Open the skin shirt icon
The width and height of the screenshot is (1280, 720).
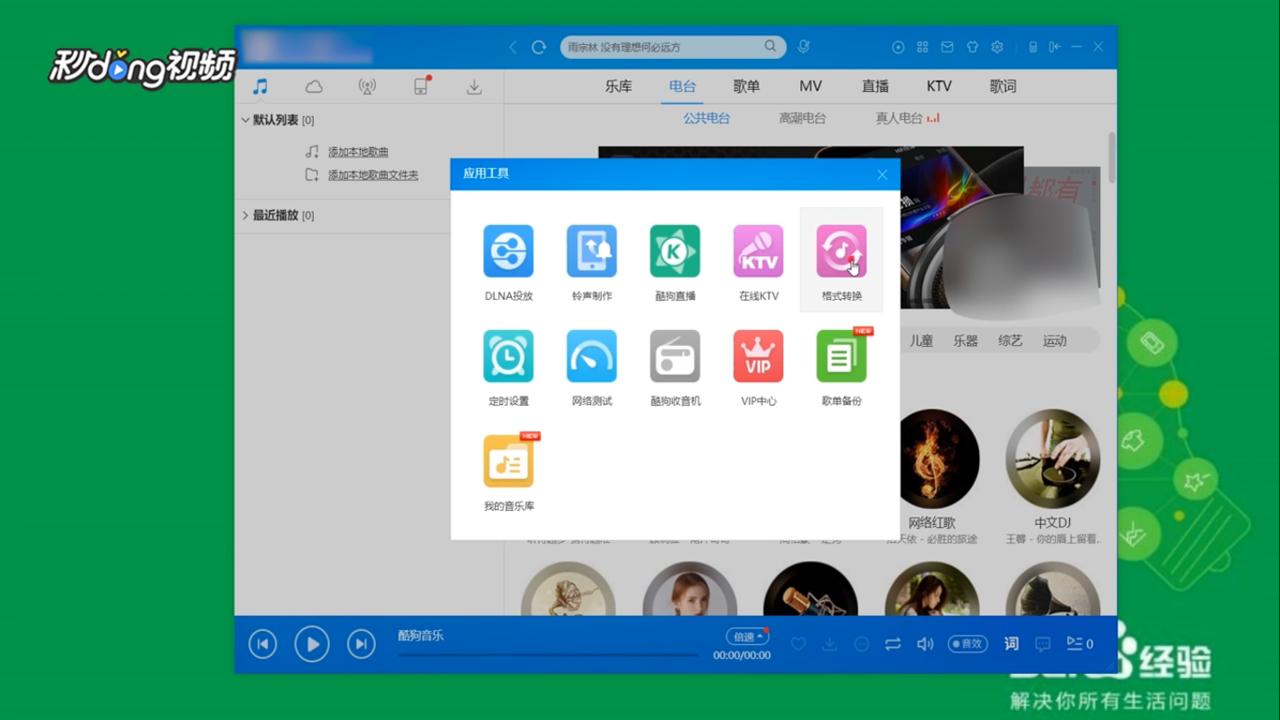pos(972,47)
